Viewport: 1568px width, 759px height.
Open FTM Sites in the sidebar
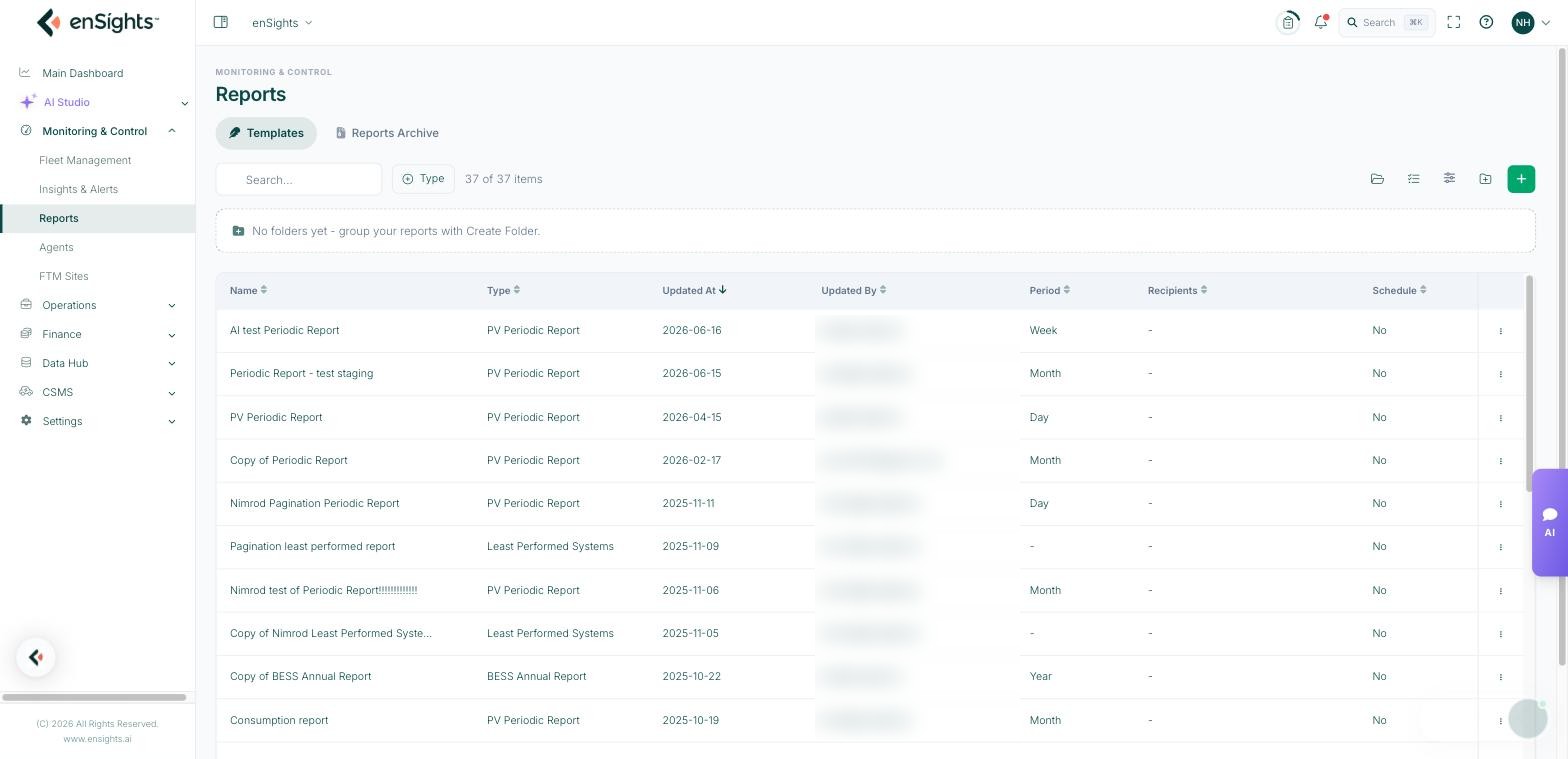(x=64, y=276)
